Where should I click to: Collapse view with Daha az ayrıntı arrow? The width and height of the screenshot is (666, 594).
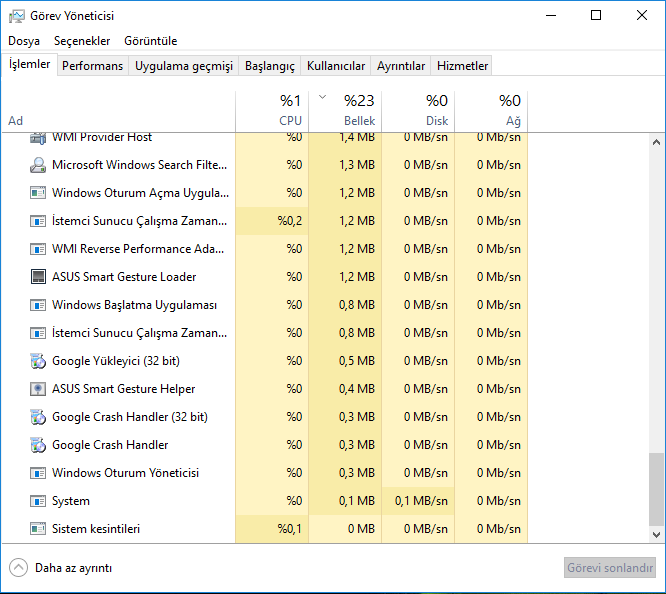click(18, 568)
